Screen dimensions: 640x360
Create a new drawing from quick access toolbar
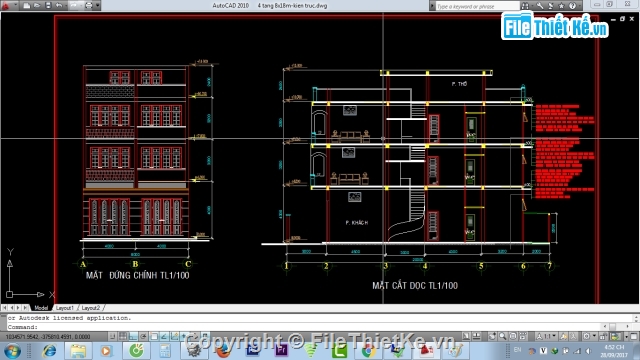tap(27, 5)
